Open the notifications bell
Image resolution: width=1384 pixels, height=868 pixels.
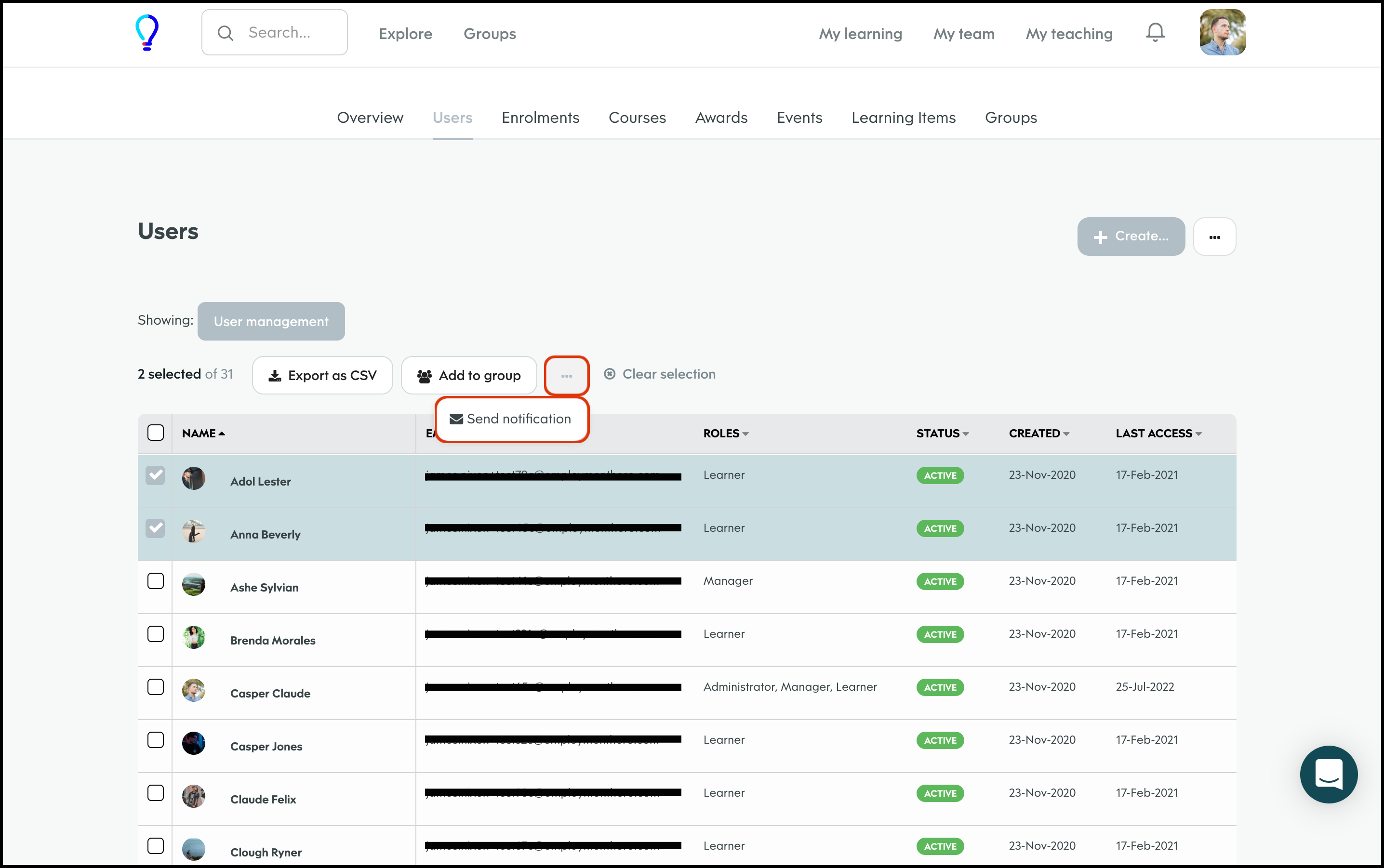[x=1155, y=33]
